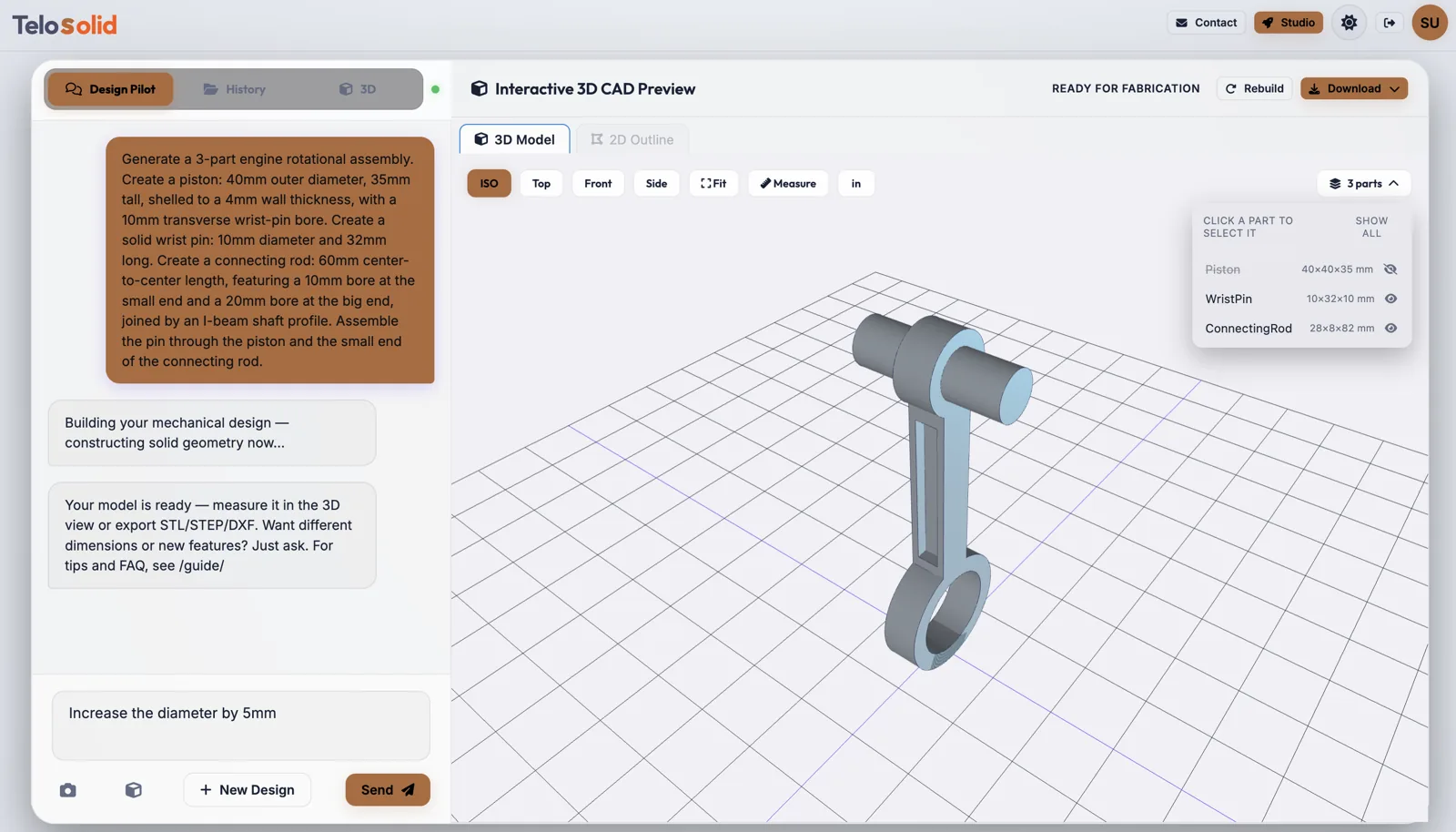Click the 3D cube attach icon

coord(134,790)
